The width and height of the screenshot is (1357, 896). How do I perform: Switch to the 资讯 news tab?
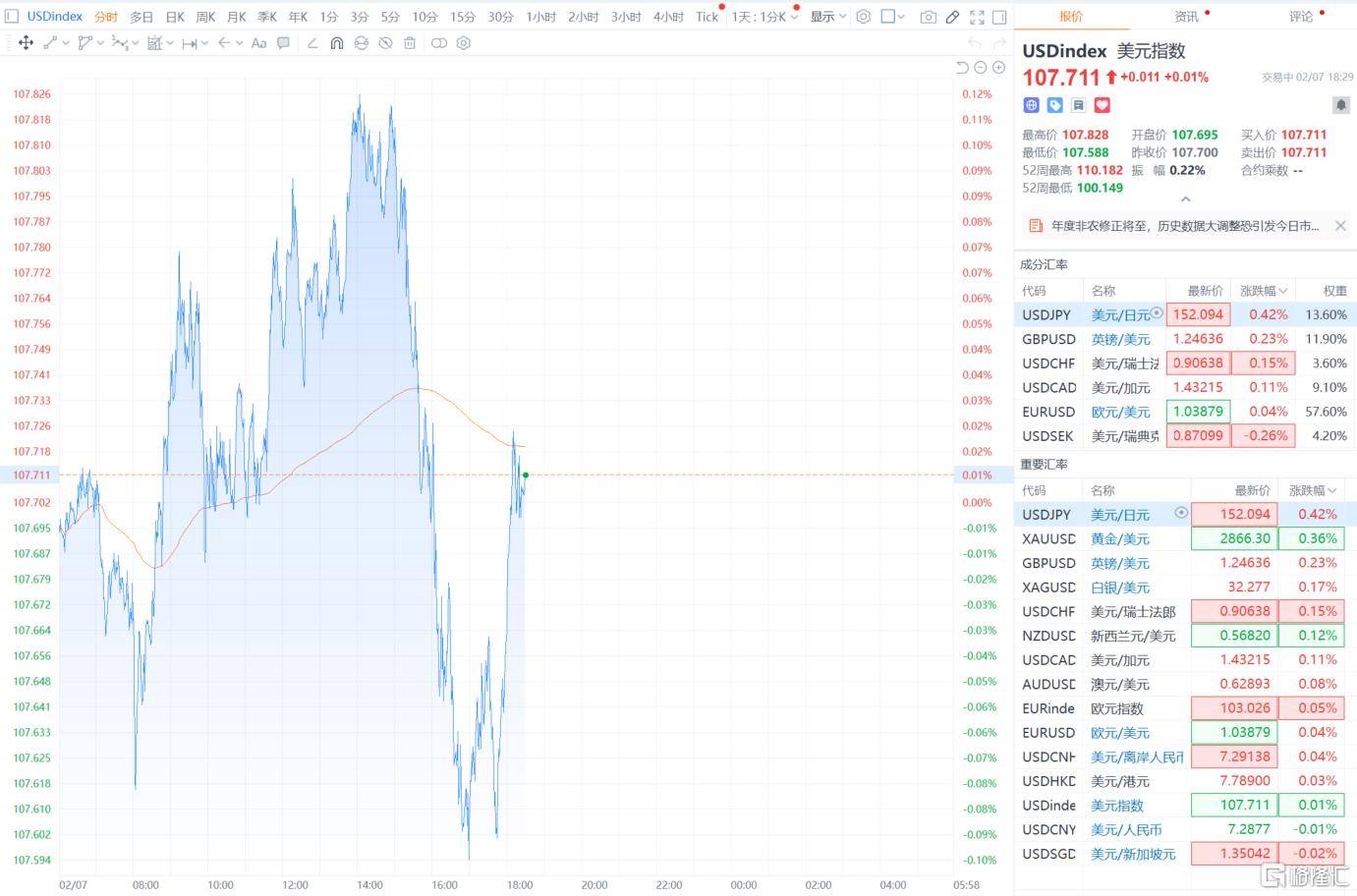coord(1186,17)
